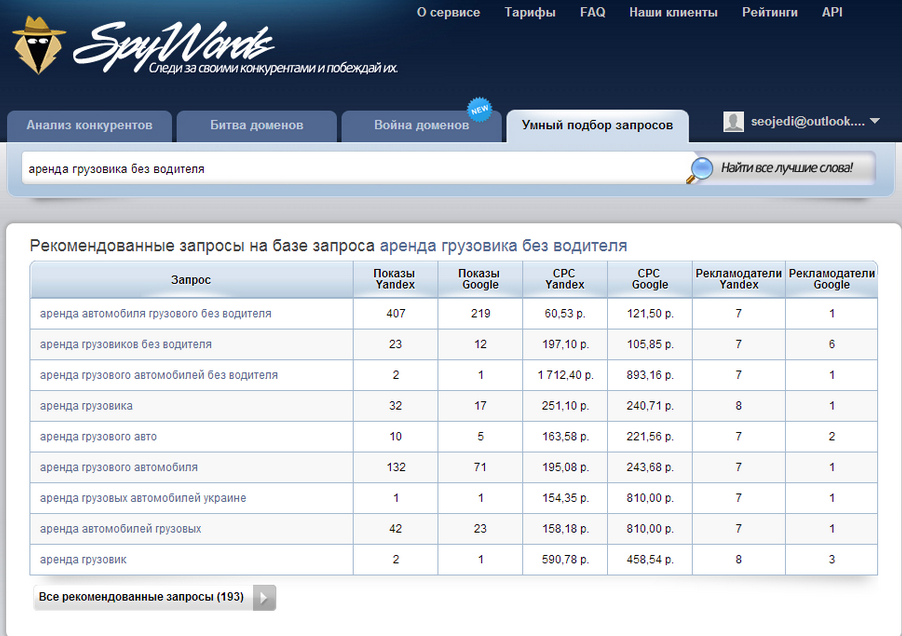This screenshot has height=636, width=902.
Task: Click Все рекомендованные запросы (193) button
Action: [155, 597]
